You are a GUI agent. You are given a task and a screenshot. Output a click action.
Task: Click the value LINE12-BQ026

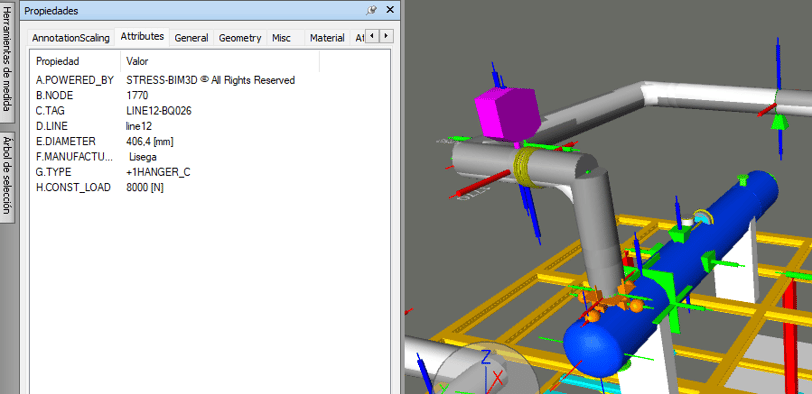click(x=159, y=111)
